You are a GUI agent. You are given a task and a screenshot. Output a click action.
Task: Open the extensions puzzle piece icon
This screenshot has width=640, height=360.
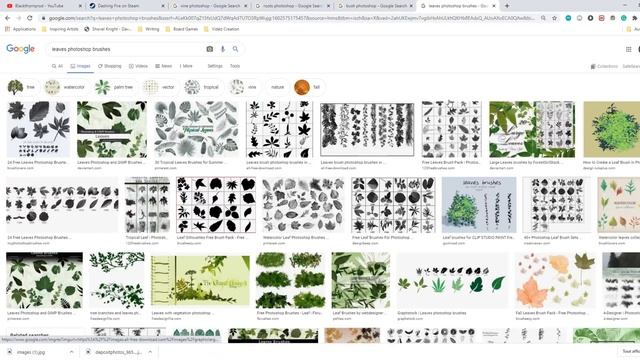click(634, 18)
